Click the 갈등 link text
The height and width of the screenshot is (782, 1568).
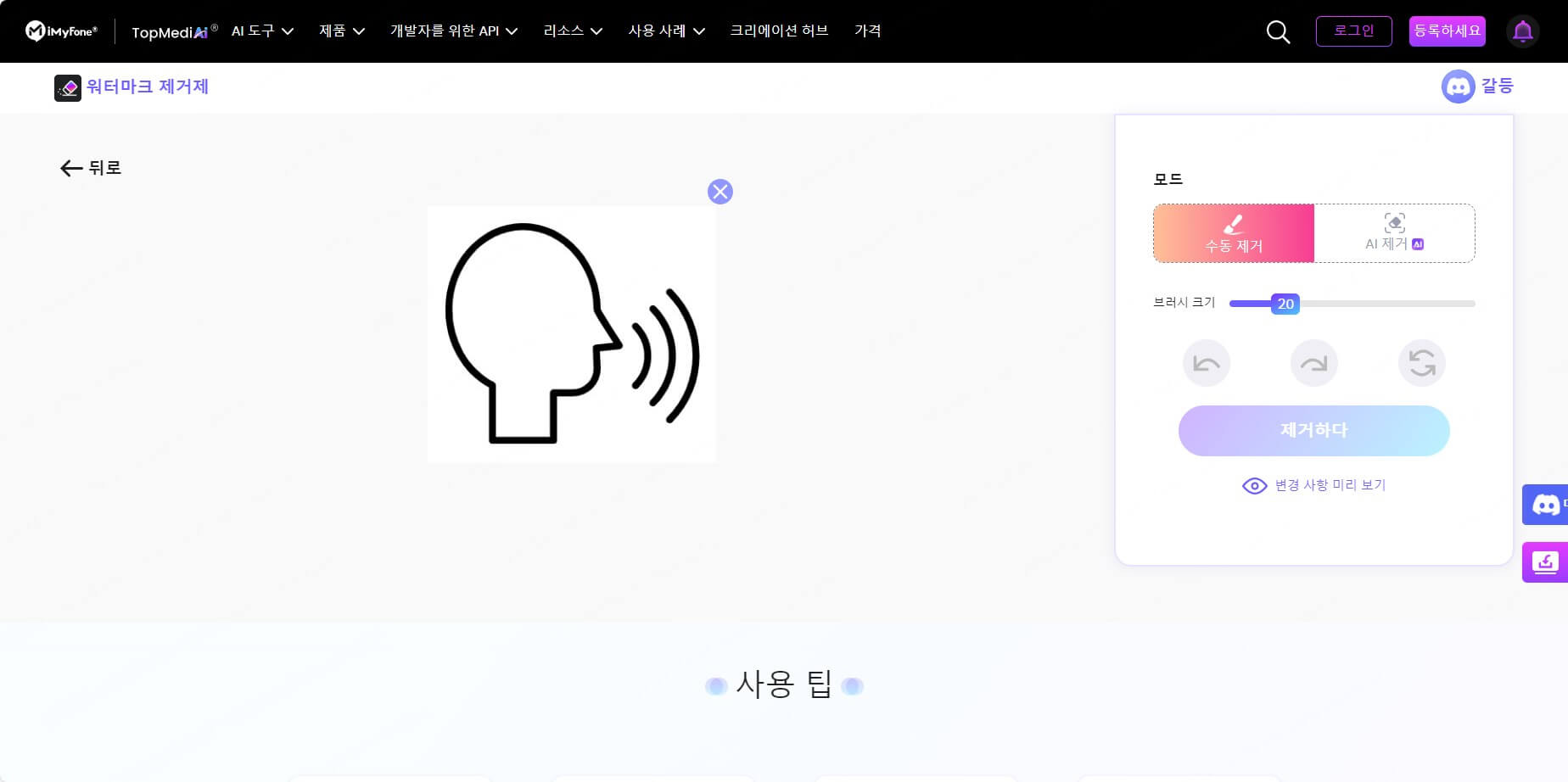point(1498,87)
